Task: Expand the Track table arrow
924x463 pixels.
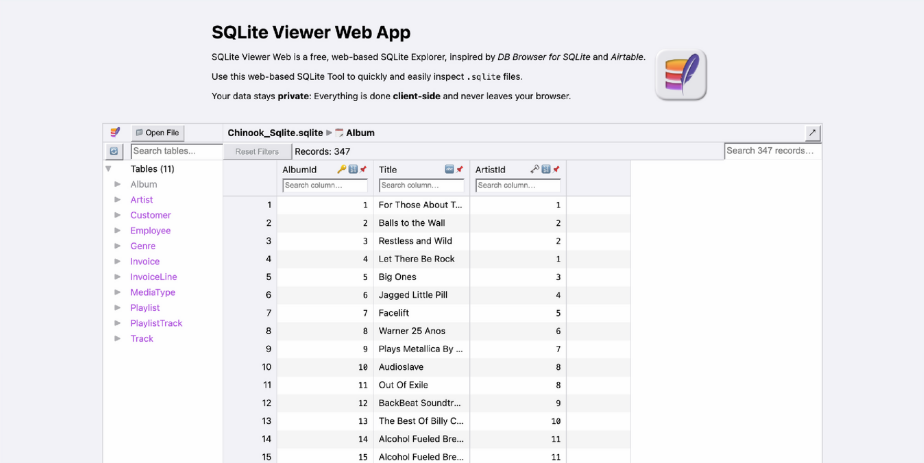Action: [118, 338]
